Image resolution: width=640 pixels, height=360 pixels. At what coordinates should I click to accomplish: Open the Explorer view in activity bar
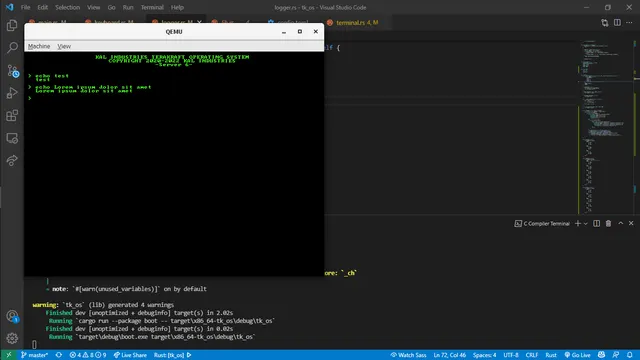12,25
